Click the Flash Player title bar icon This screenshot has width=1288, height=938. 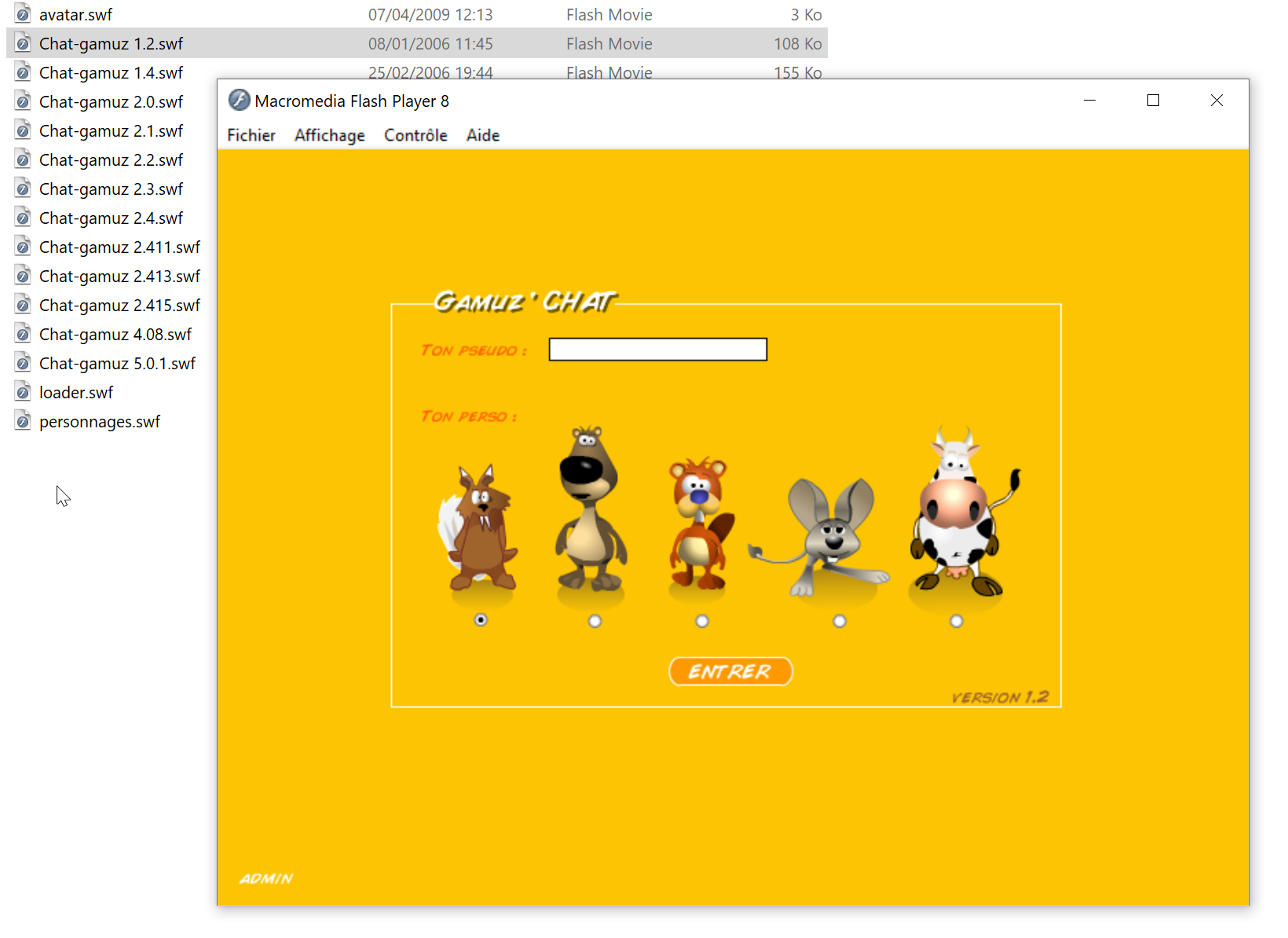239,101
